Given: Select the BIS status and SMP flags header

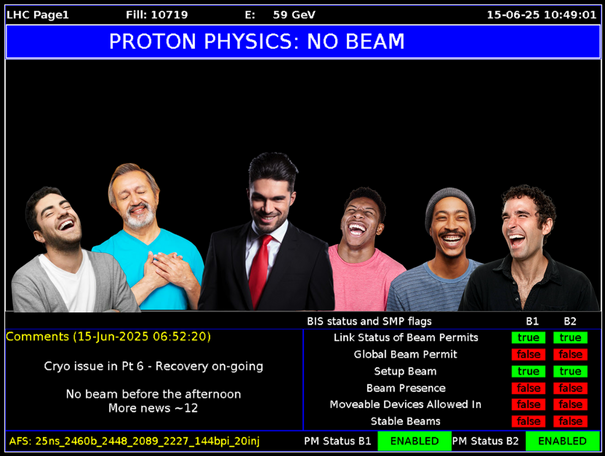Looking at the screenshot, I should point(381,321).
